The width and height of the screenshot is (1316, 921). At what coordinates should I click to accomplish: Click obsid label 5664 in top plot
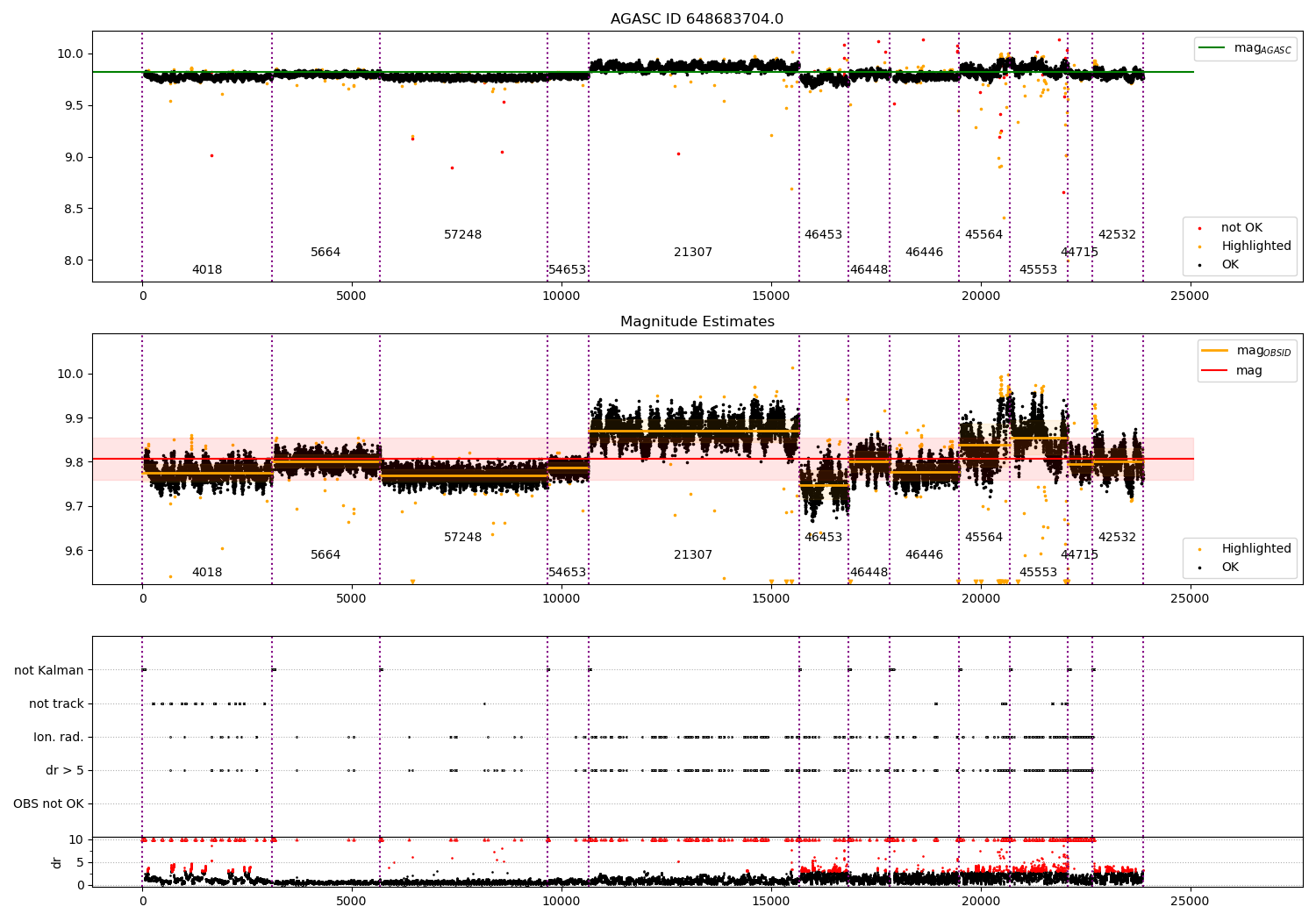tap(325, 253)
